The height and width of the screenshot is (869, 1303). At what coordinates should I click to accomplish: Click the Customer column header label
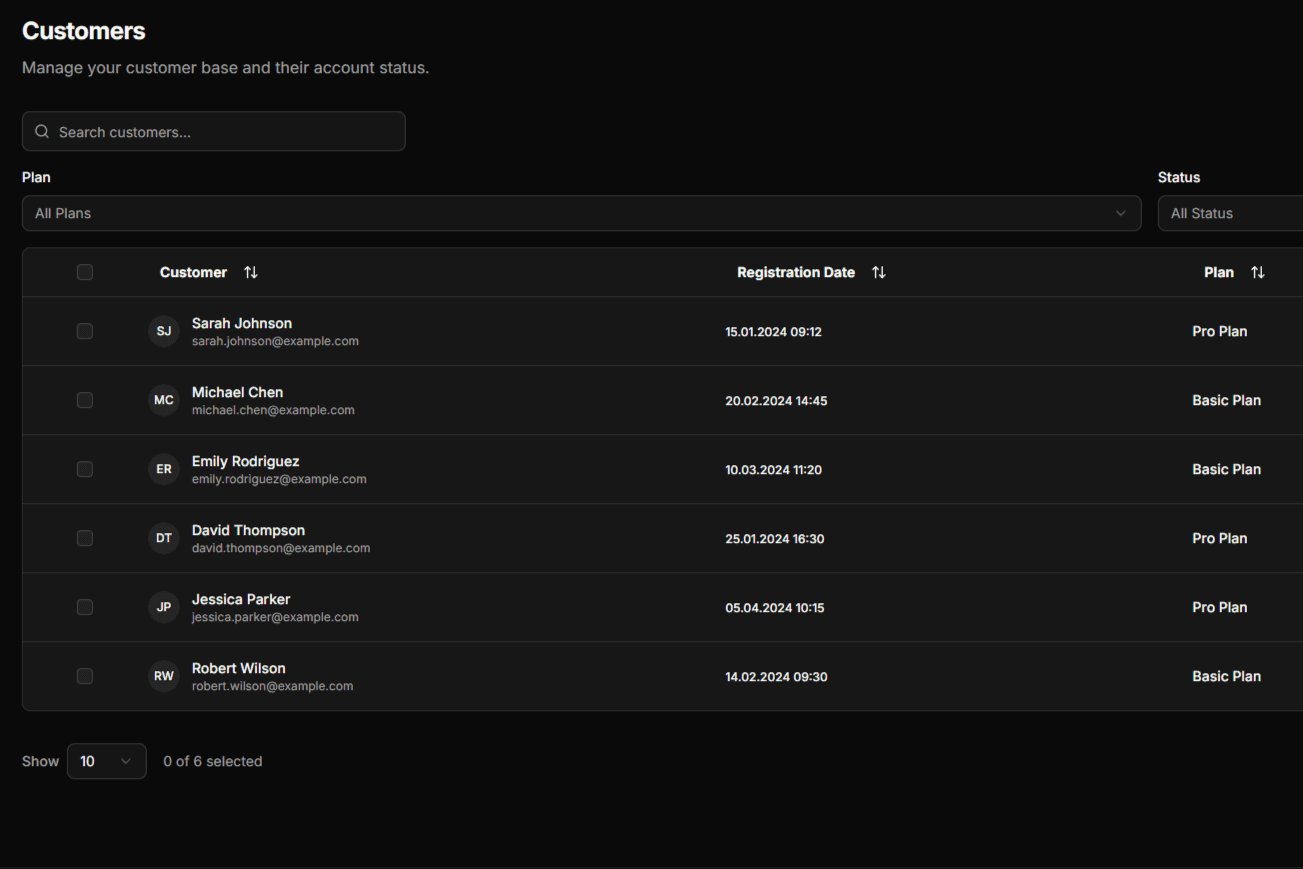tap(193, 272)
